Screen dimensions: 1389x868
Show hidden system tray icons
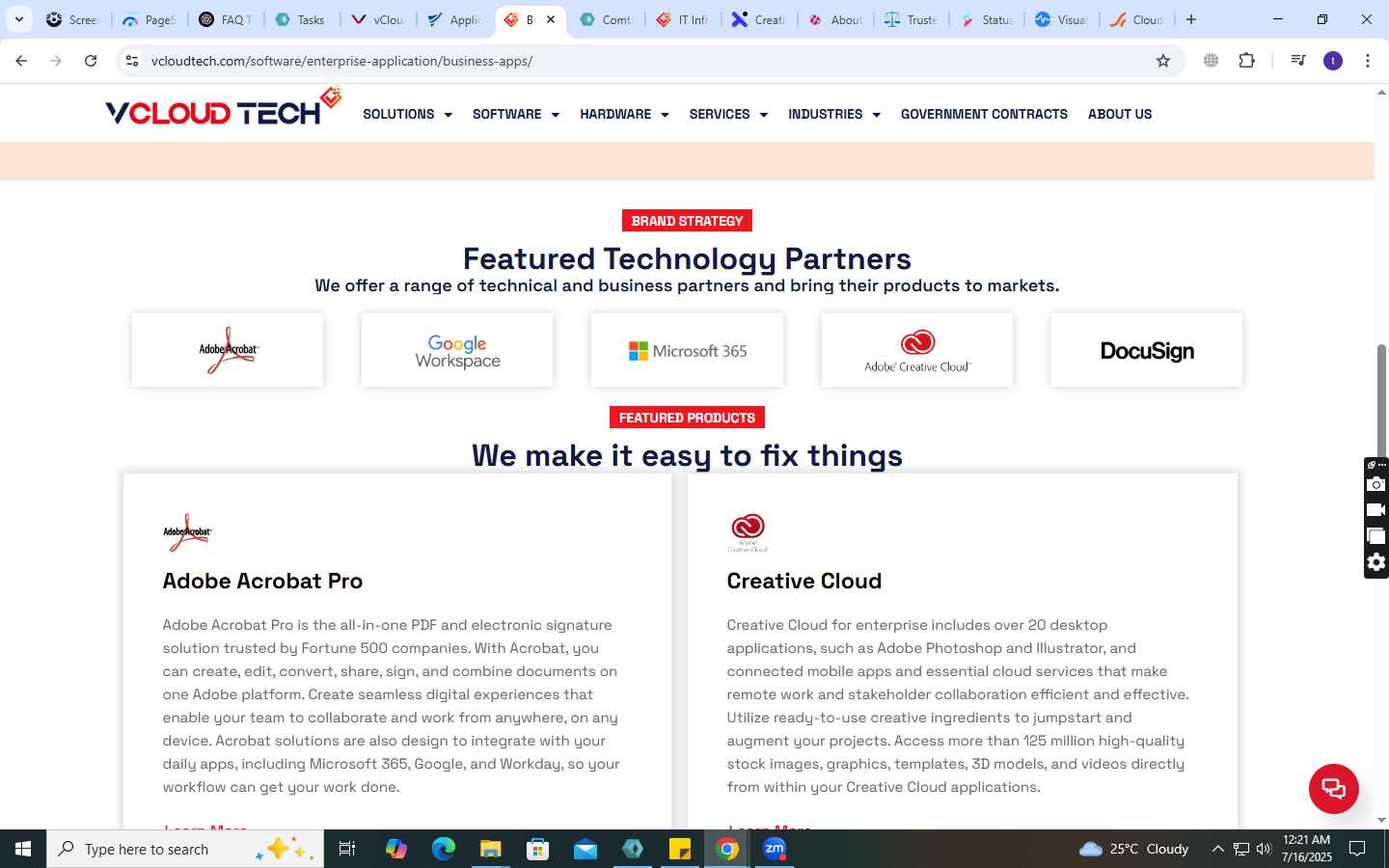1217,849
